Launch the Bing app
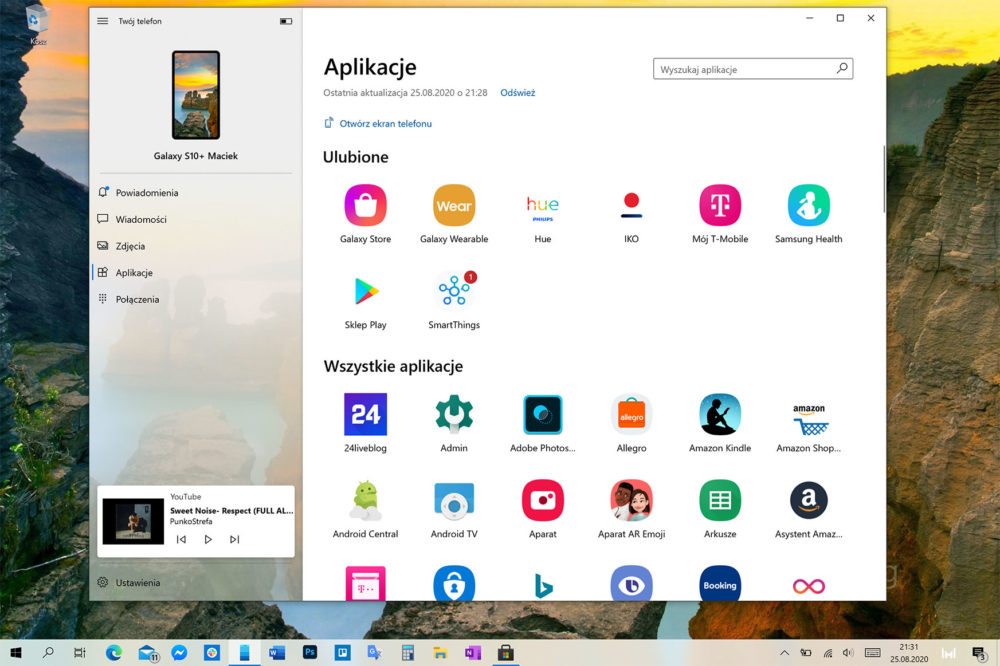This screenshot has width=1000, height=666. coord(543,585)
